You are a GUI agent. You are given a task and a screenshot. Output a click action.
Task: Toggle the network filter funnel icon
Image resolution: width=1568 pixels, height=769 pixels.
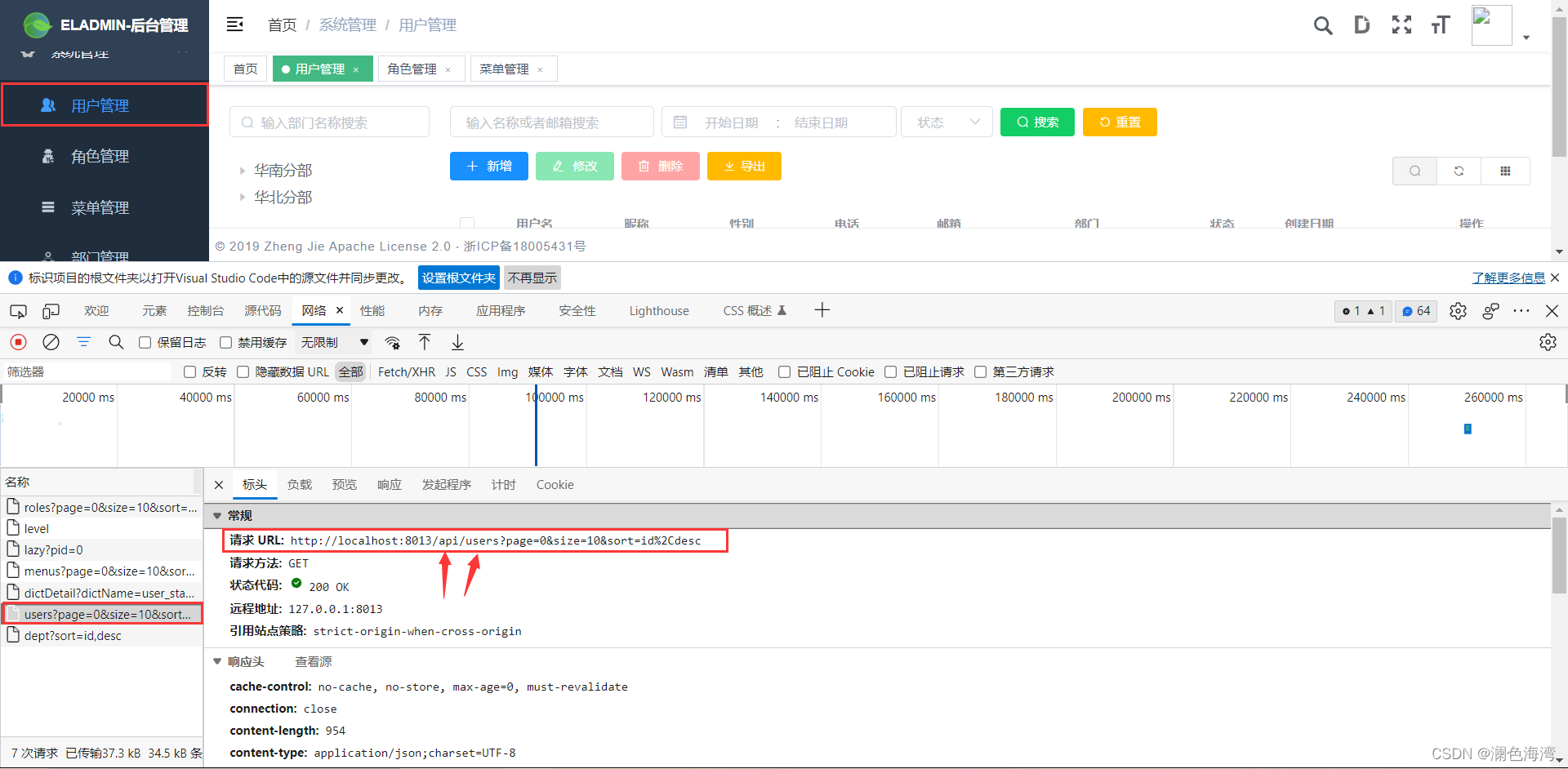pyautogui.click(x=83, y=342)
